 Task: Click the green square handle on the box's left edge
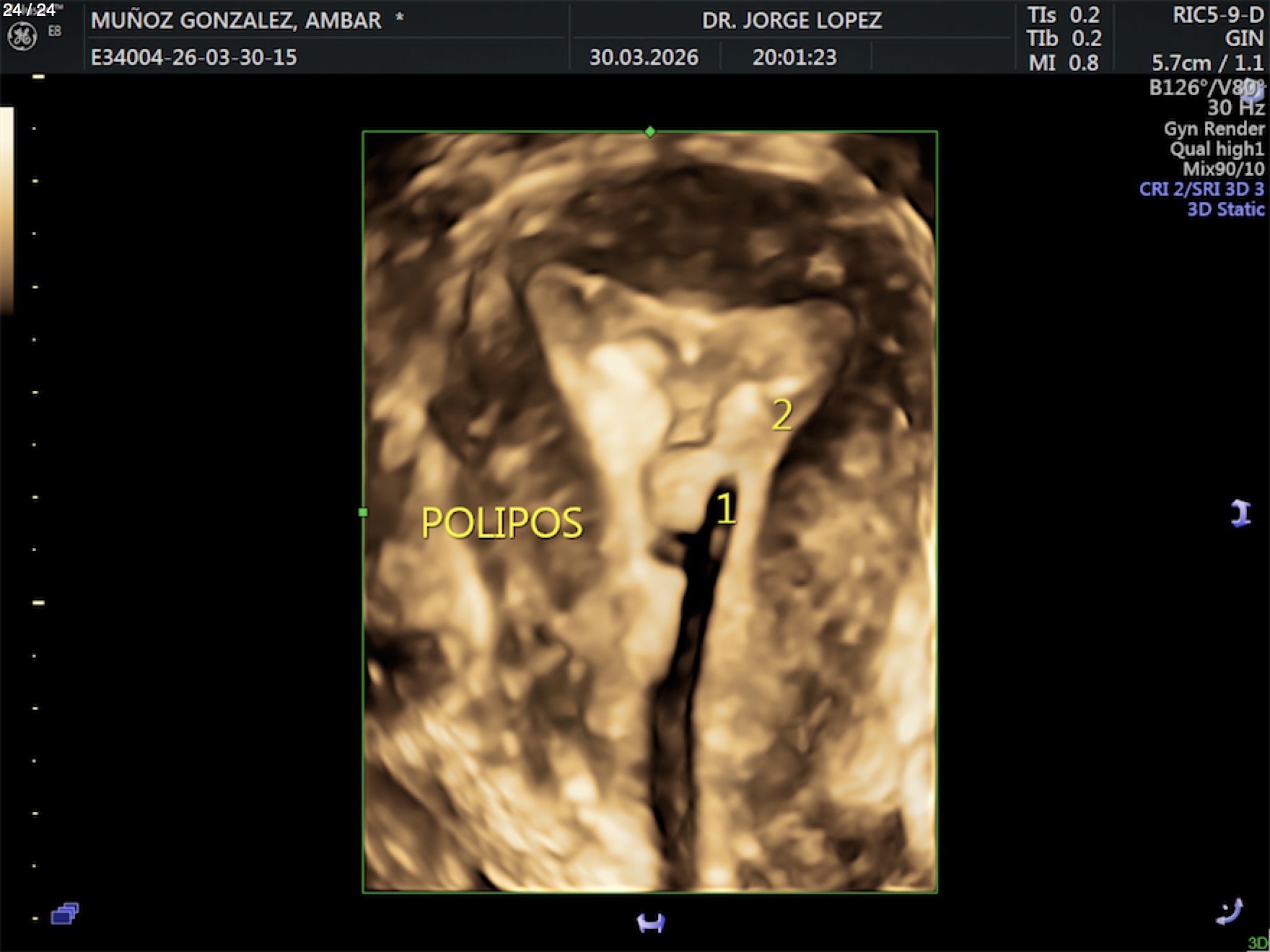click(x=363, y=512)
